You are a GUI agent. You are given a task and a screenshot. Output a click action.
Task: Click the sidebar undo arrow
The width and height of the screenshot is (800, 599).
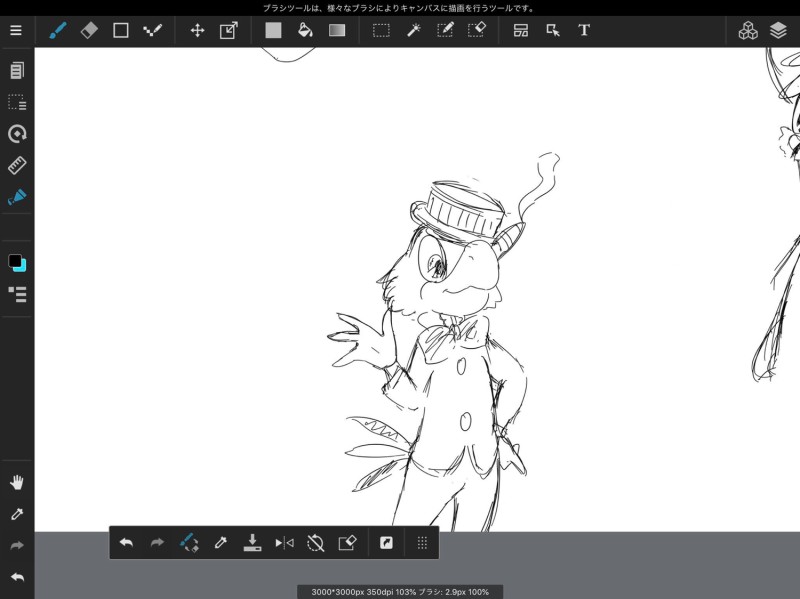17,578
